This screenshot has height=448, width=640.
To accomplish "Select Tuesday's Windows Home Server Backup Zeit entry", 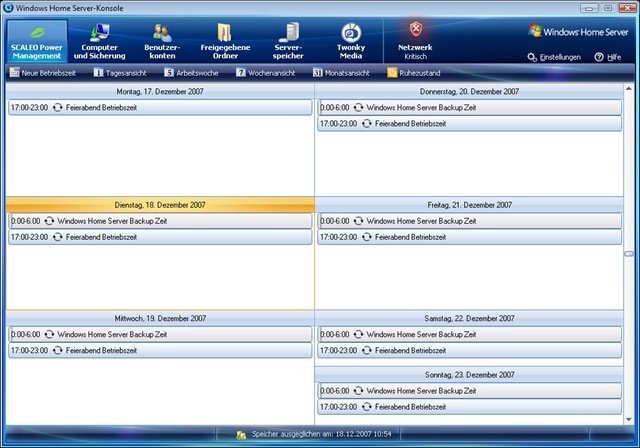I will click(160, 221).
